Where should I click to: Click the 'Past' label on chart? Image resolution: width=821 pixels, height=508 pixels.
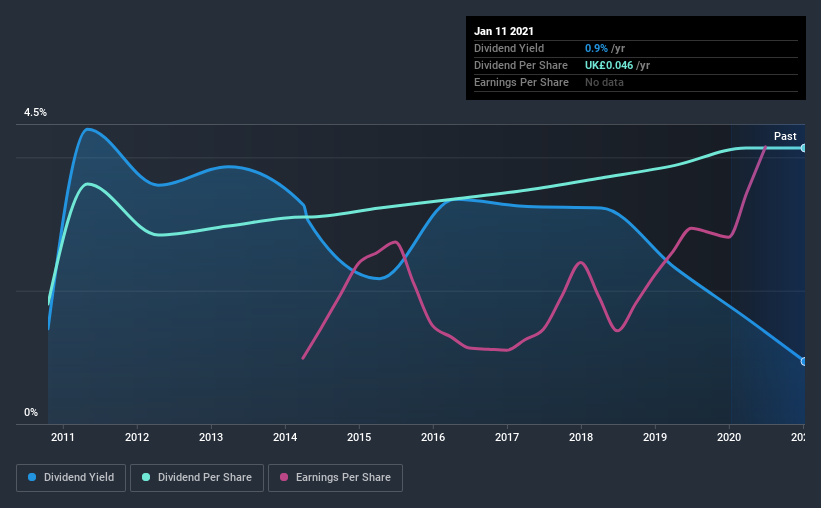[785, 136]
